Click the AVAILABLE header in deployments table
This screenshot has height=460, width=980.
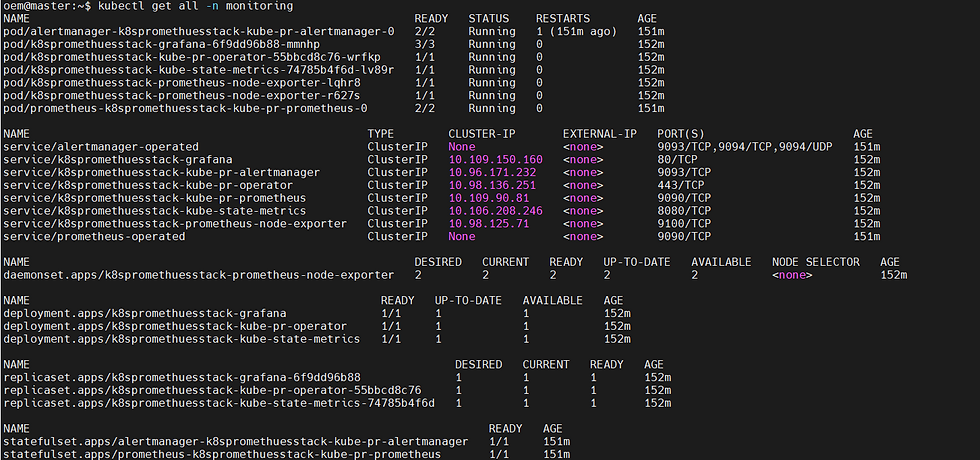(552, 301)
